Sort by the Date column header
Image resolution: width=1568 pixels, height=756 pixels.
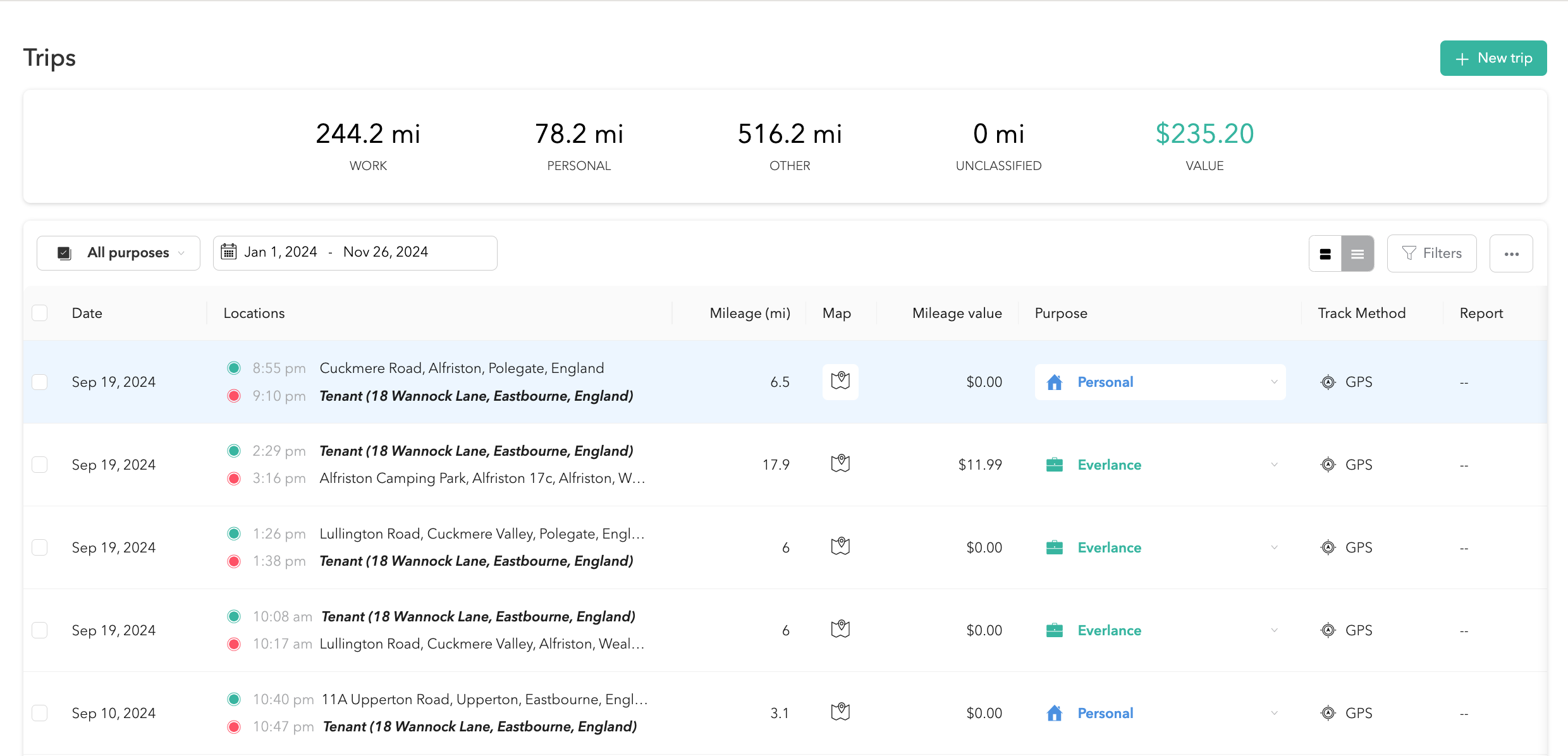click(x=87, y=313)
